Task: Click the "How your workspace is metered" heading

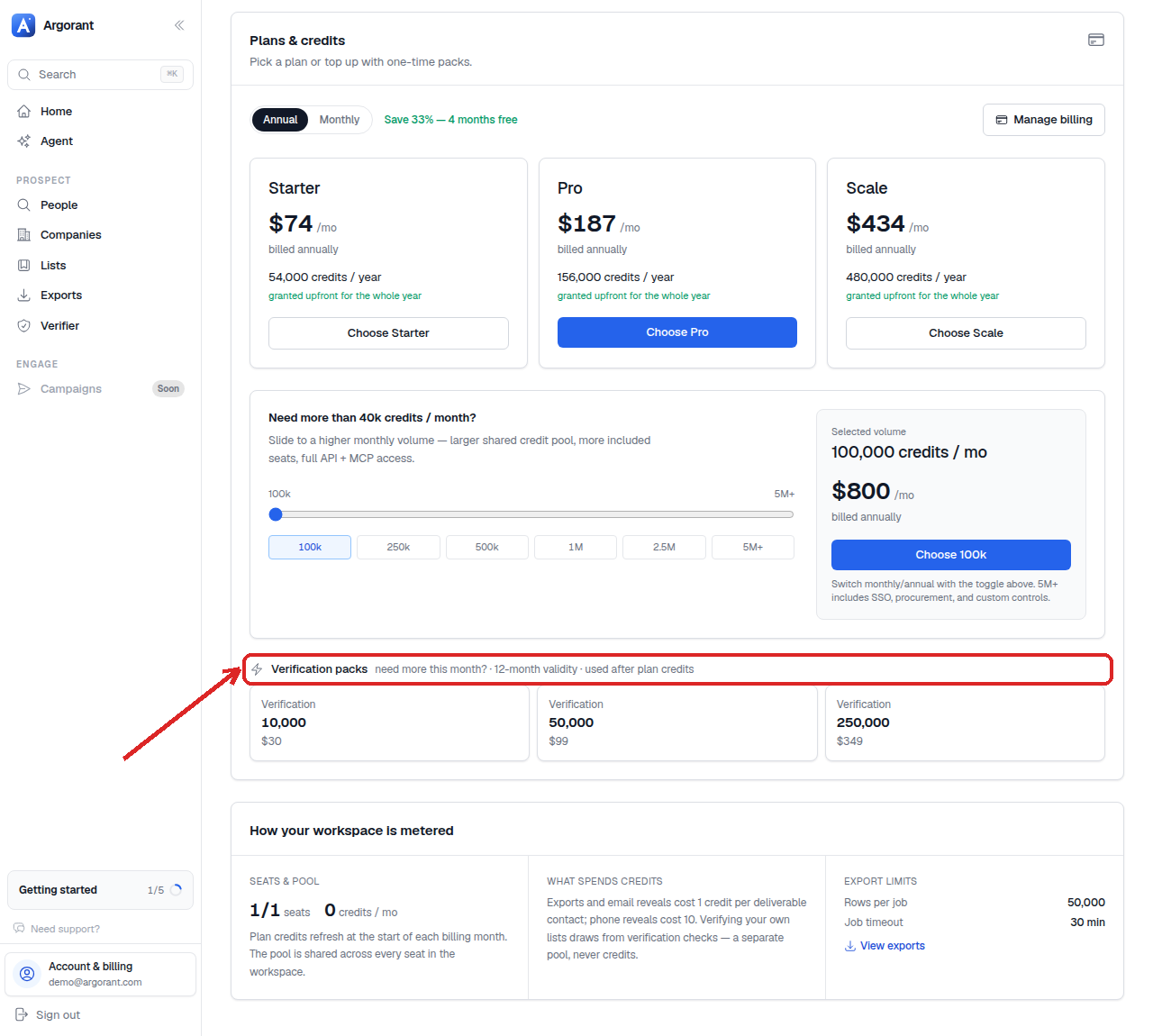Action: 351,831
